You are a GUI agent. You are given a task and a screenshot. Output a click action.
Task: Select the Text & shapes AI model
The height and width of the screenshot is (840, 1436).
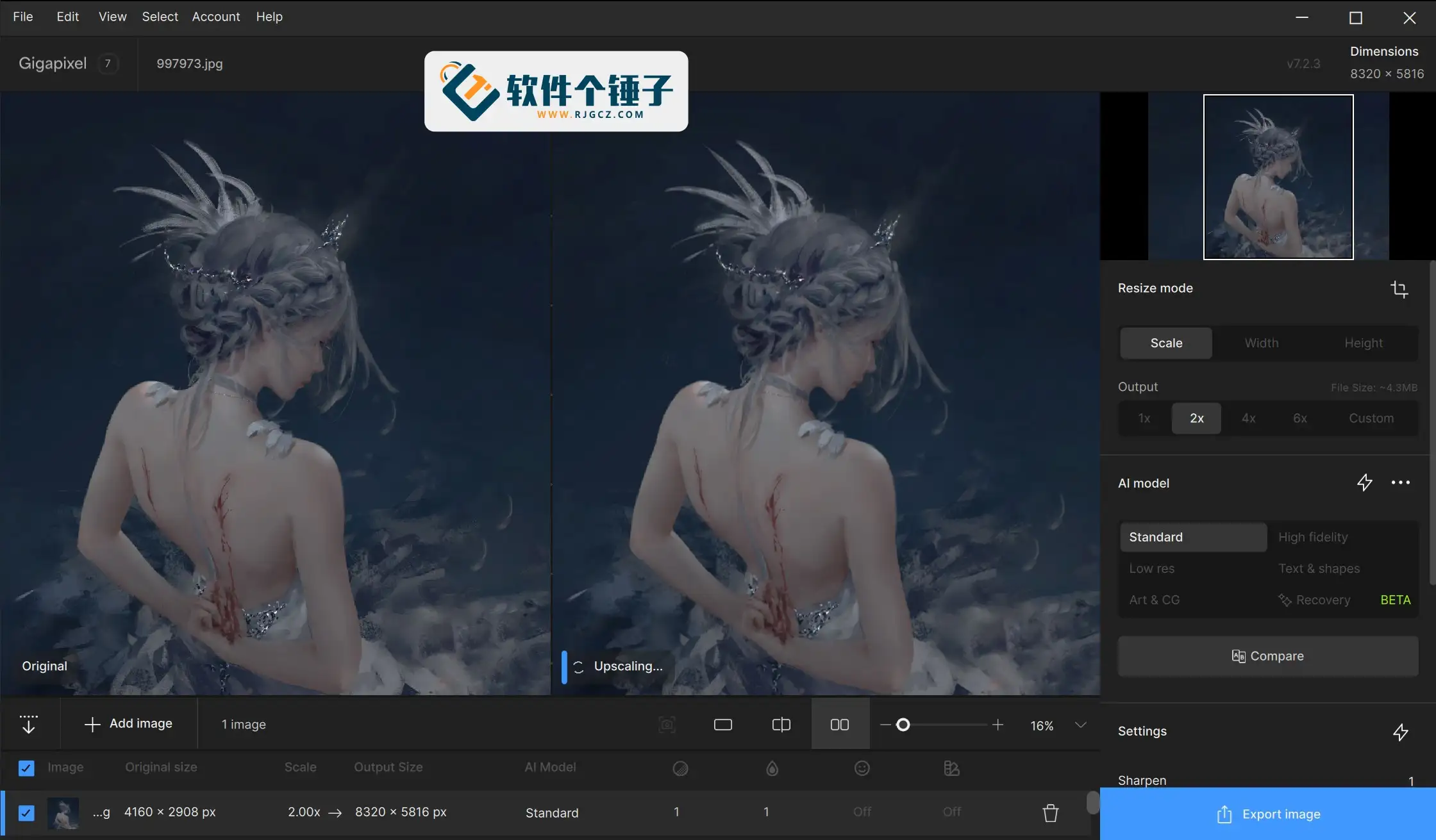pyautogui.click(x=1342, y=568)
